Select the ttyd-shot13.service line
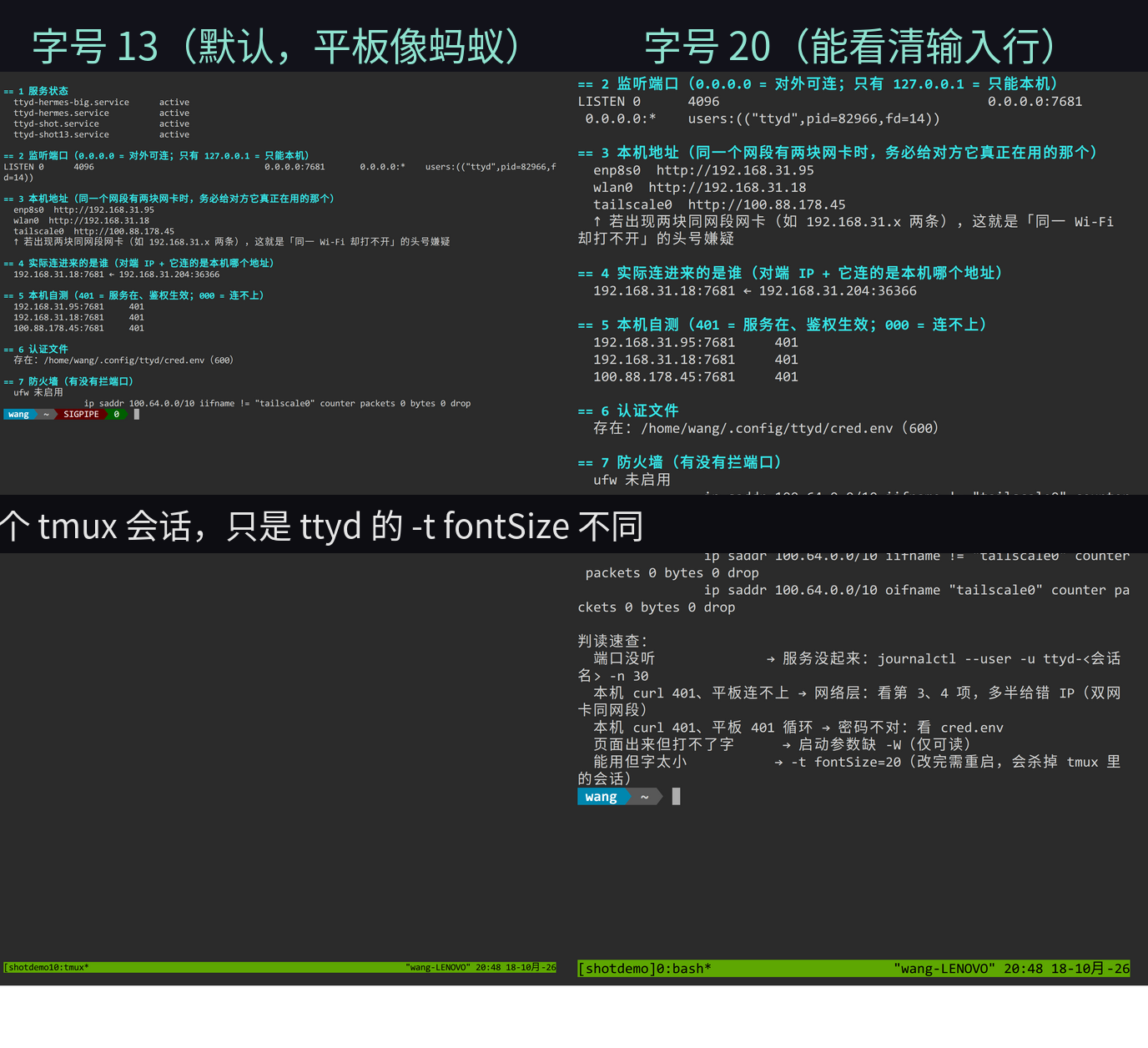 (x=101, y=134)
